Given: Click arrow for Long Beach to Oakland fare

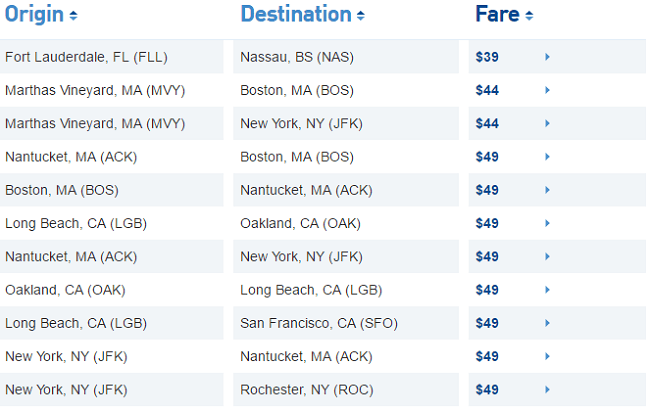Looking at the screenshot, I should coord(547,223).
